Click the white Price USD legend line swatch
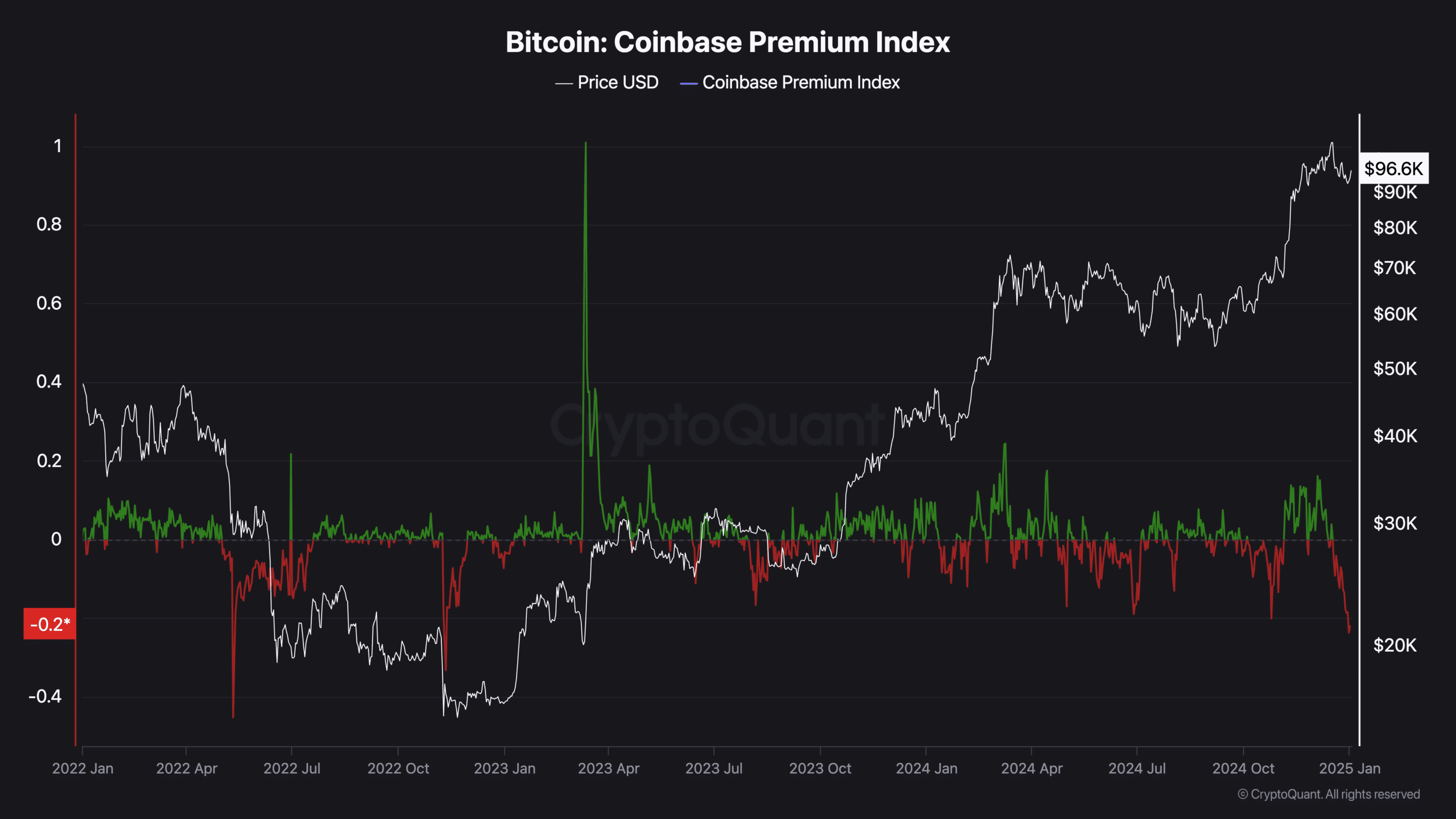The image size is (1456, 819). point(564,83)
